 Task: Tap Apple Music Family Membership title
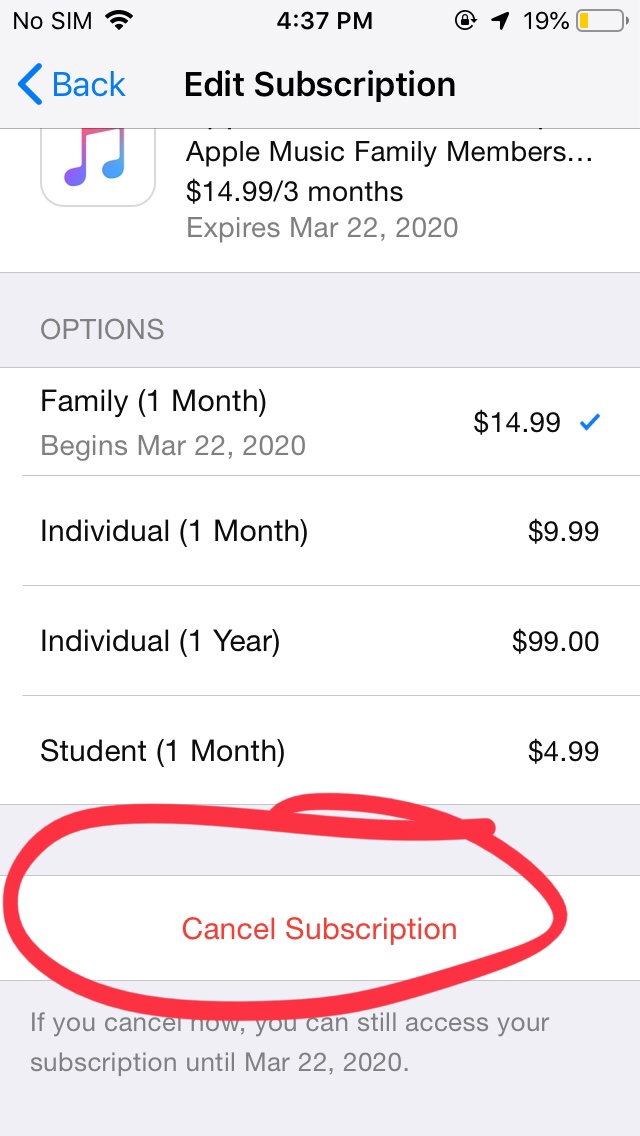(390, 152)
